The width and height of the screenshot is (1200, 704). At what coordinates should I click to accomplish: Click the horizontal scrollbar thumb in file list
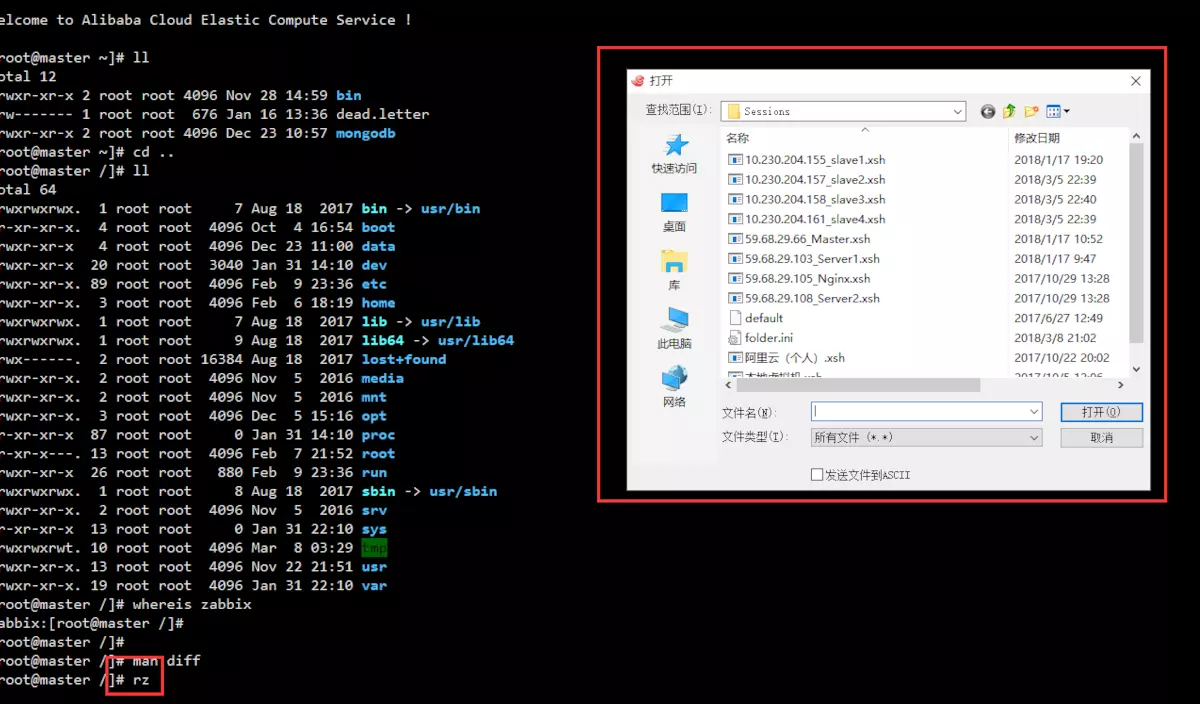point(857,384)
